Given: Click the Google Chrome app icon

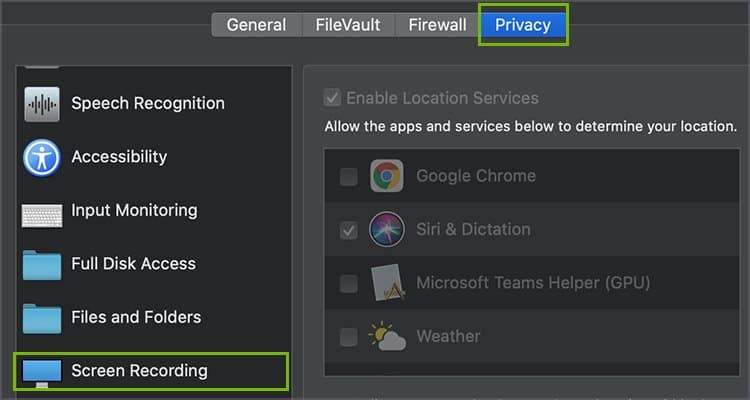Looking at the screenshot, I should 386,176.
